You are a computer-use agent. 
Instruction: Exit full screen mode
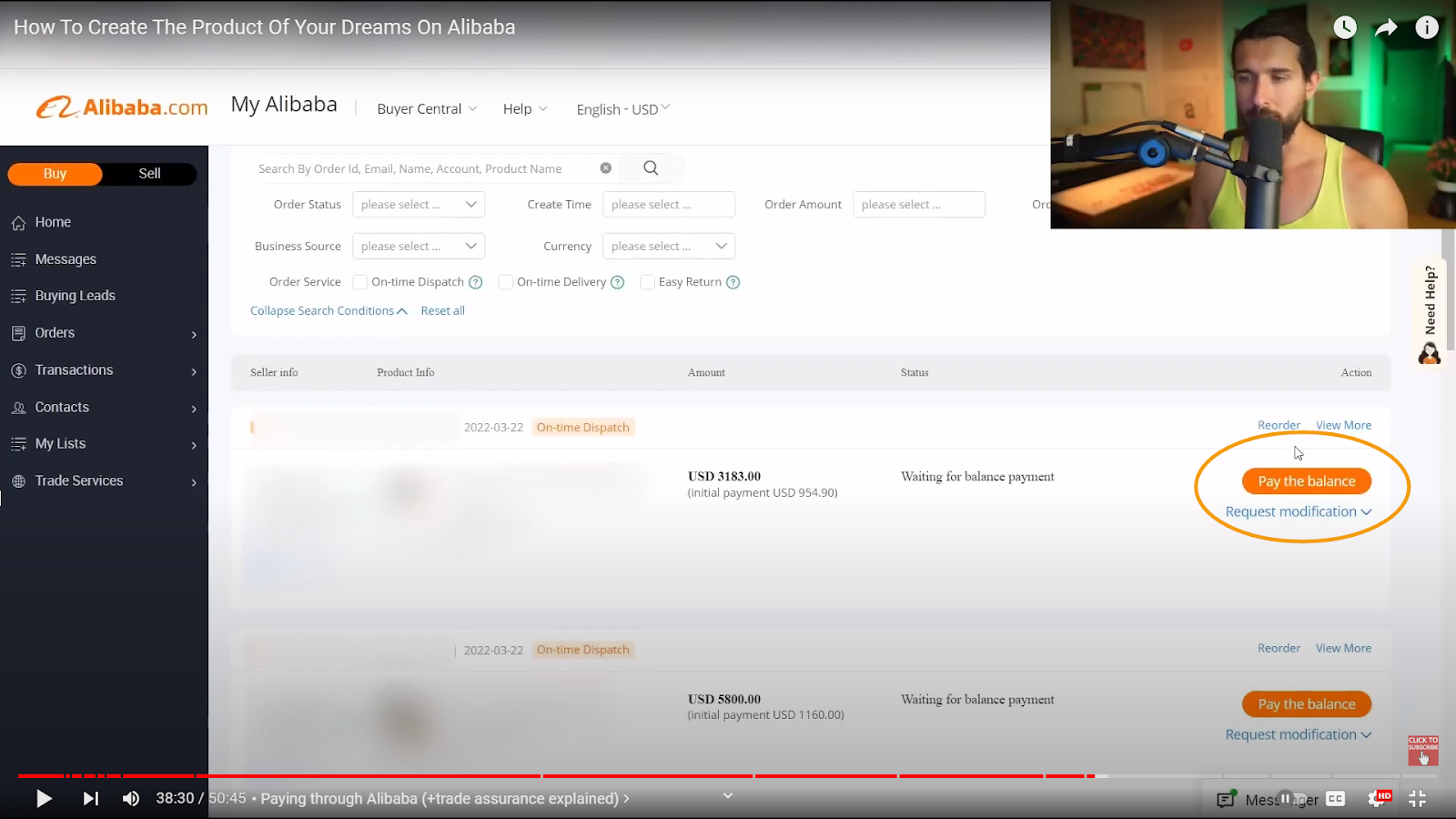[1417, 798]
